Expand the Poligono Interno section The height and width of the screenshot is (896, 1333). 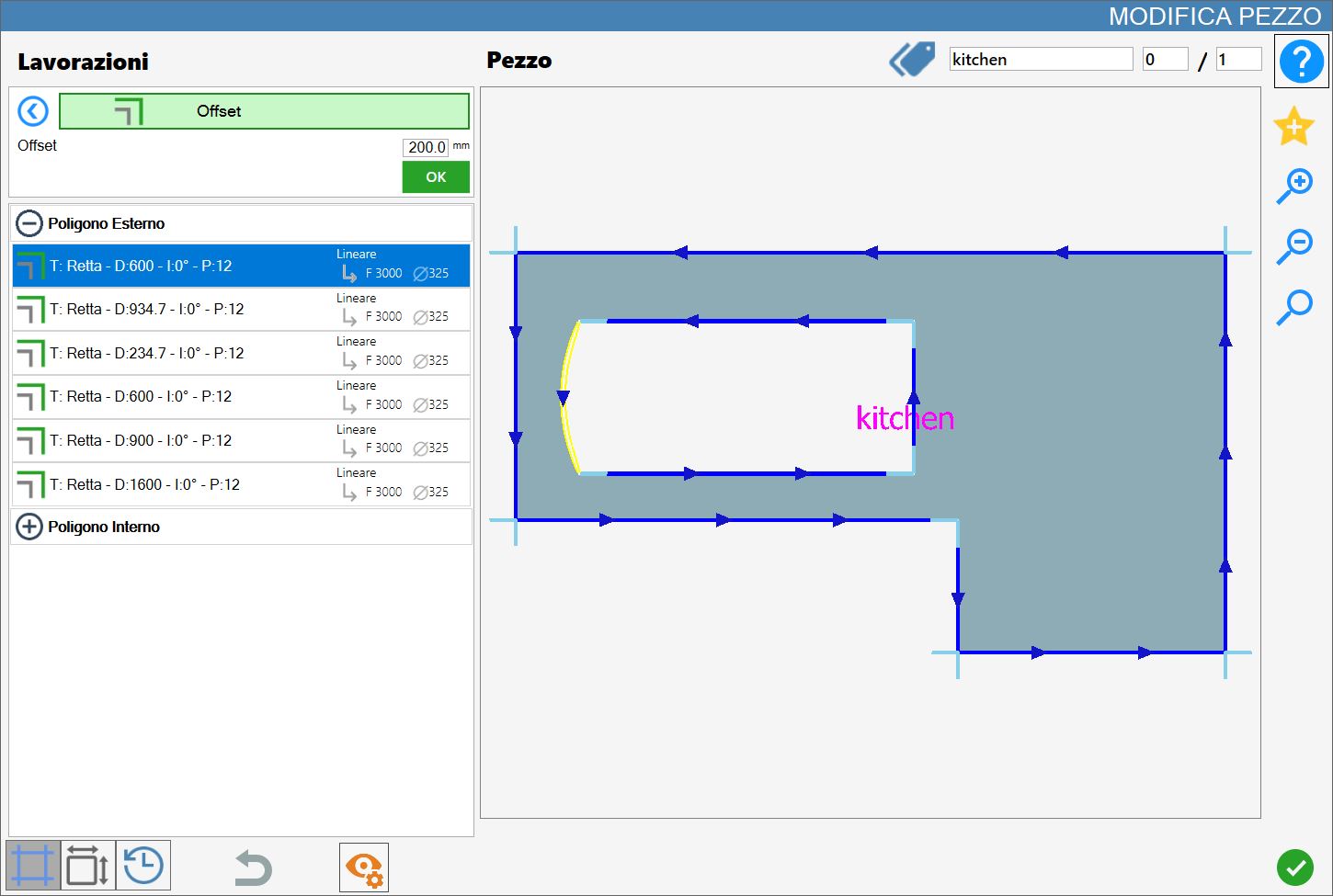pos(29,527)
